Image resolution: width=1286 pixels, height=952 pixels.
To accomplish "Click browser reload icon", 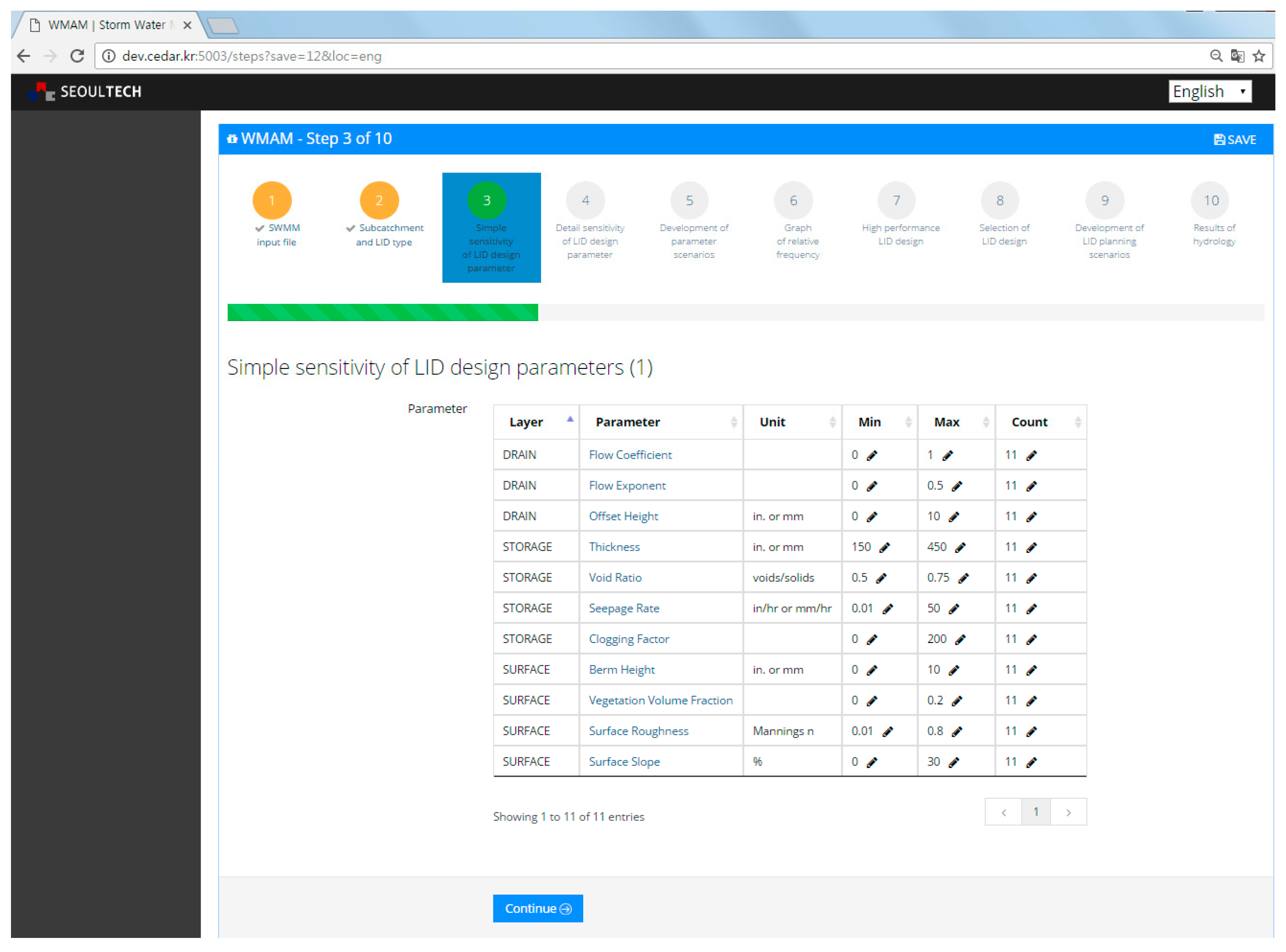I will [x=77, y=56].
